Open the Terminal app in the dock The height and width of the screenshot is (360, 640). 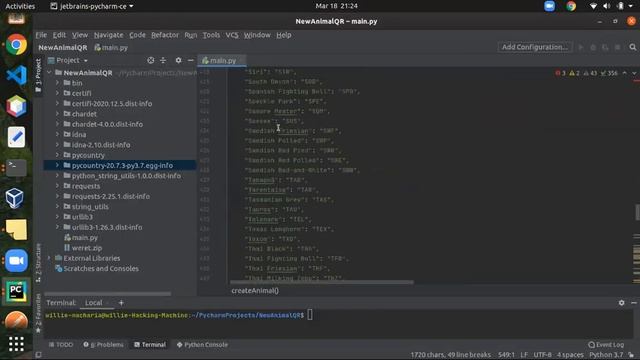point(16,168)
